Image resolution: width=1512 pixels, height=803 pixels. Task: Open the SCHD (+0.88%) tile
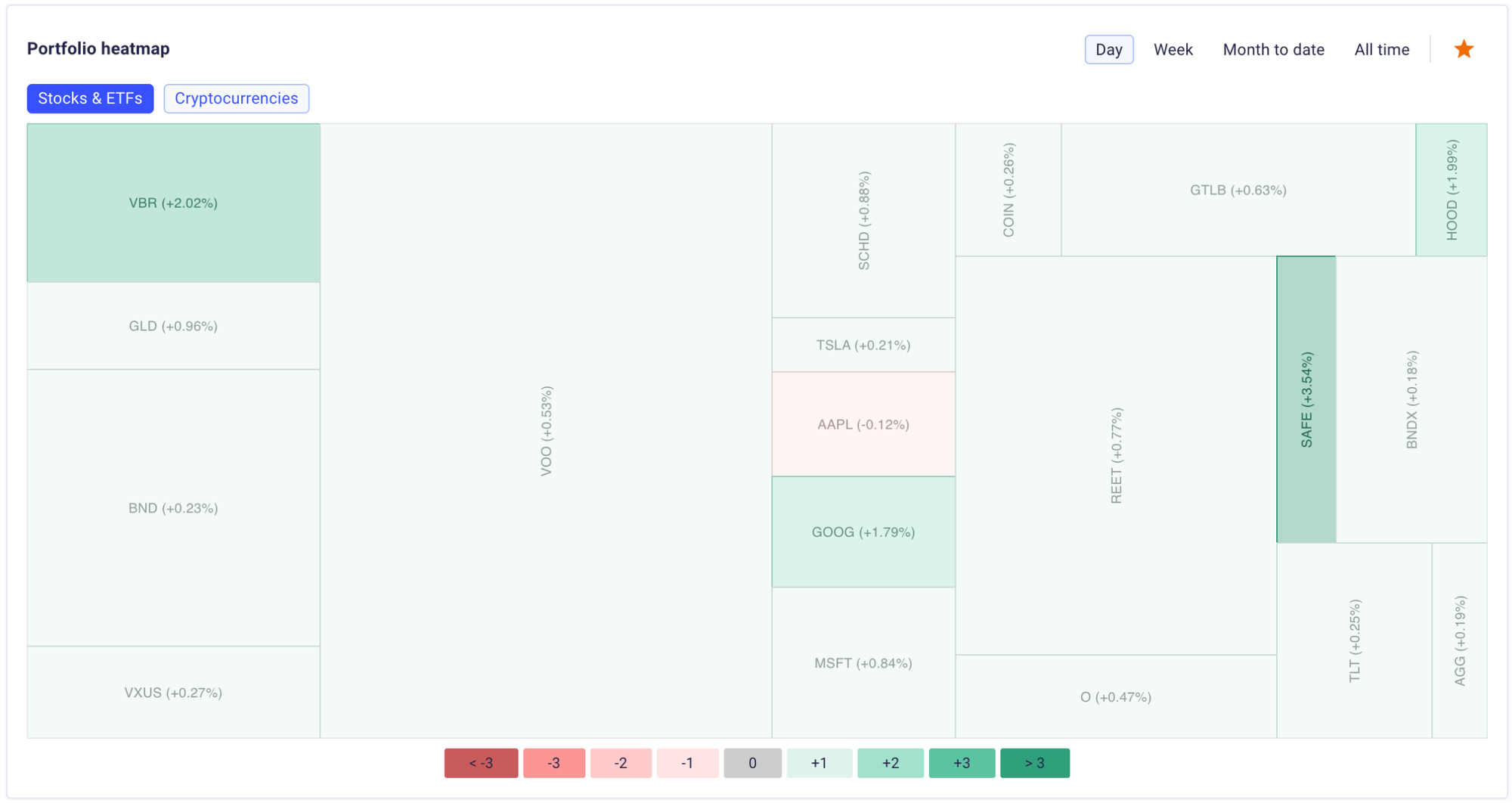pos(863,221)
